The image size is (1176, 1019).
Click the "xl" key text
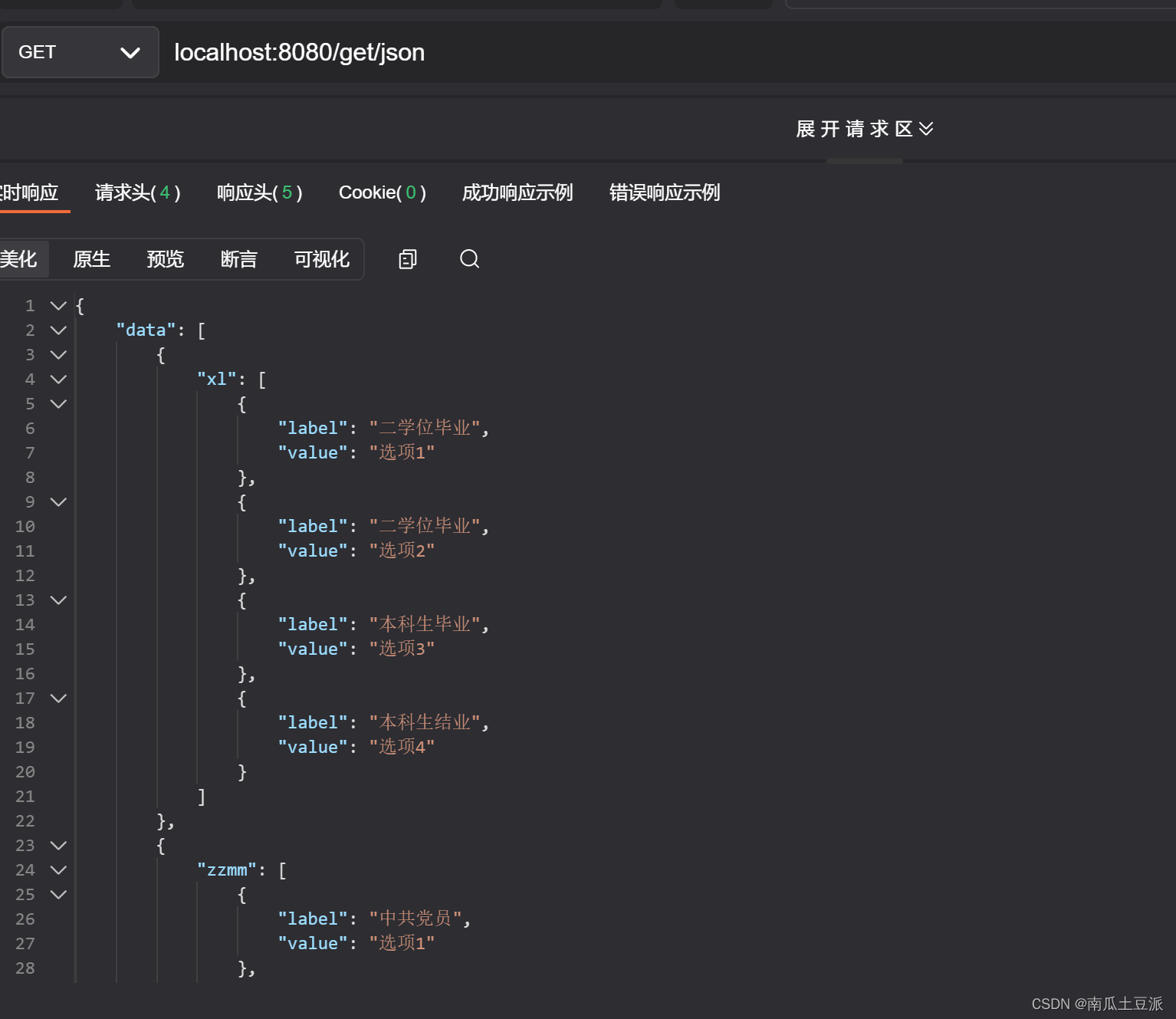pyautogui.click(x=217, y=380)
